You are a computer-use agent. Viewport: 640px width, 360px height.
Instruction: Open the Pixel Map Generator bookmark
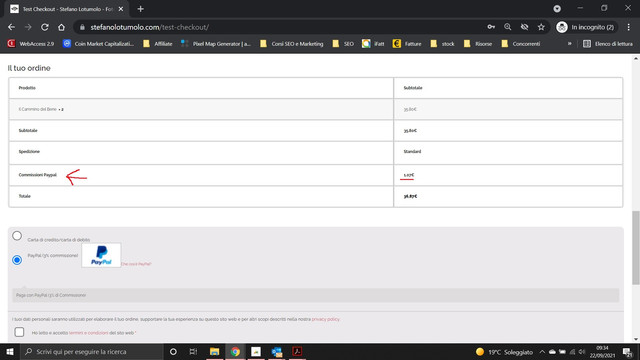216,44
